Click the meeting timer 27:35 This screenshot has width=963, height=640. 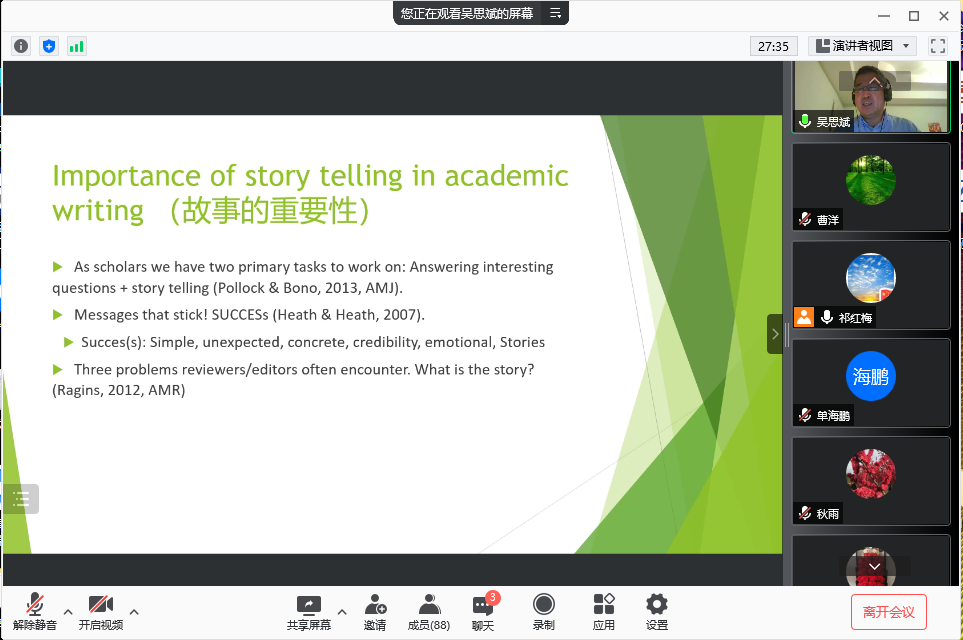click(x=773, y=46)
